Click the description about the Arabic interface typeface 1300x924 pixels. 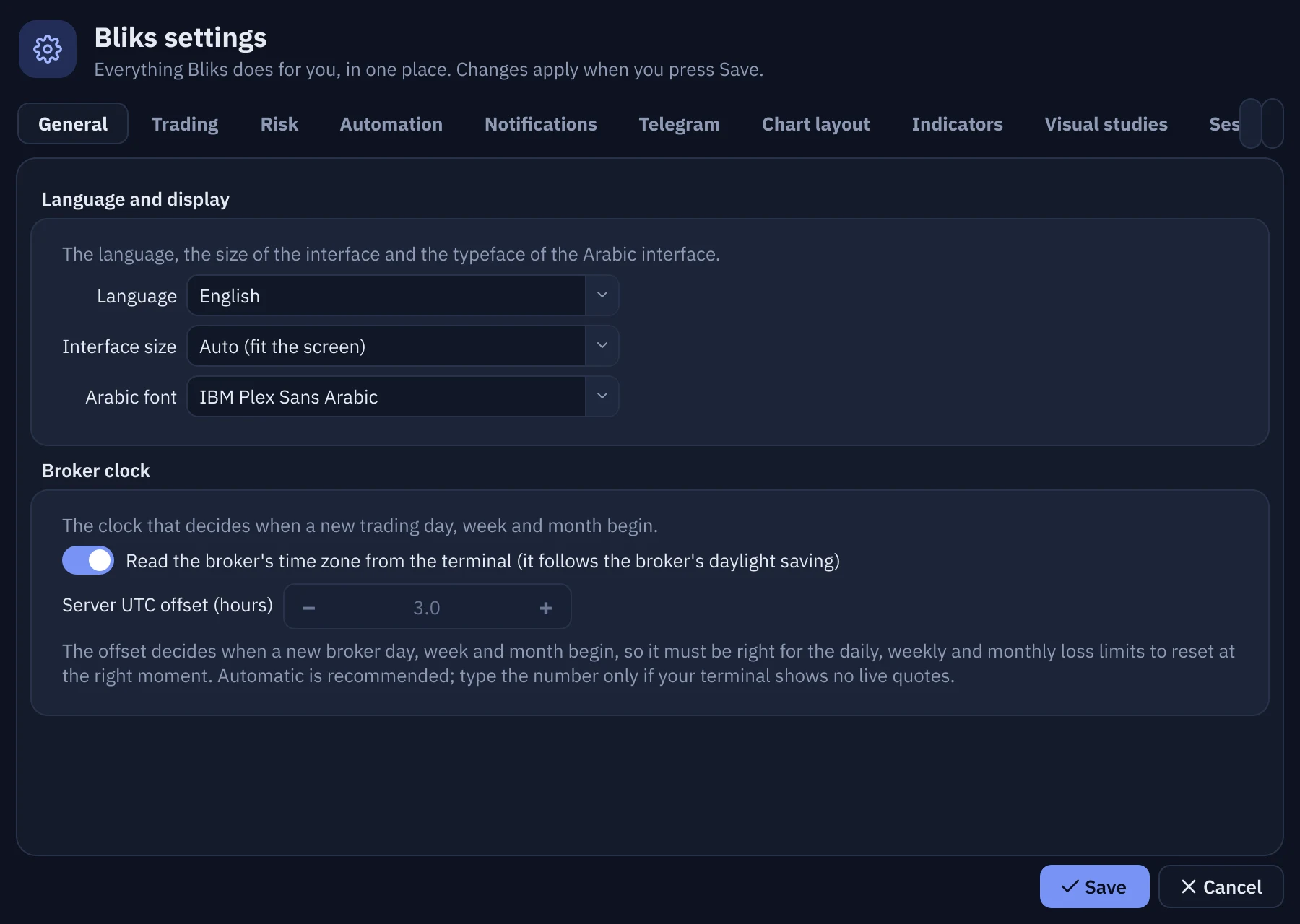click(391, 254)
